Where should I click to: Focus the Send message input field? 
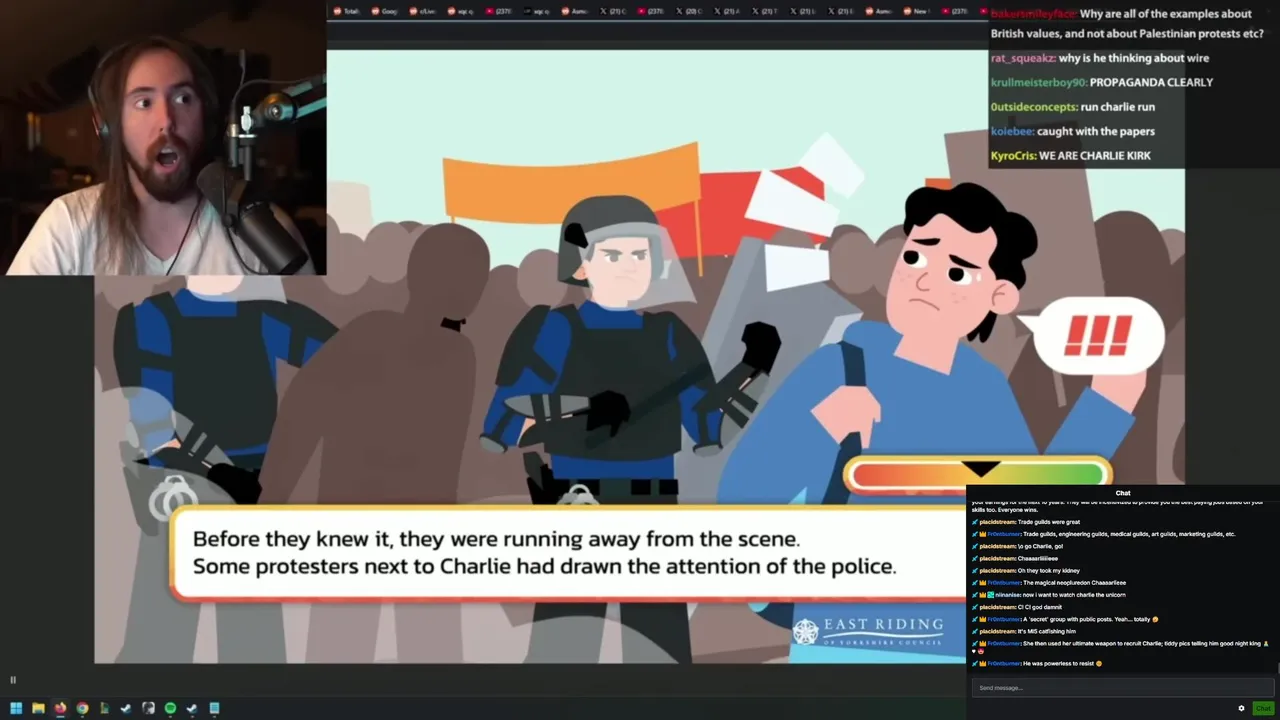coord(1122,688)
